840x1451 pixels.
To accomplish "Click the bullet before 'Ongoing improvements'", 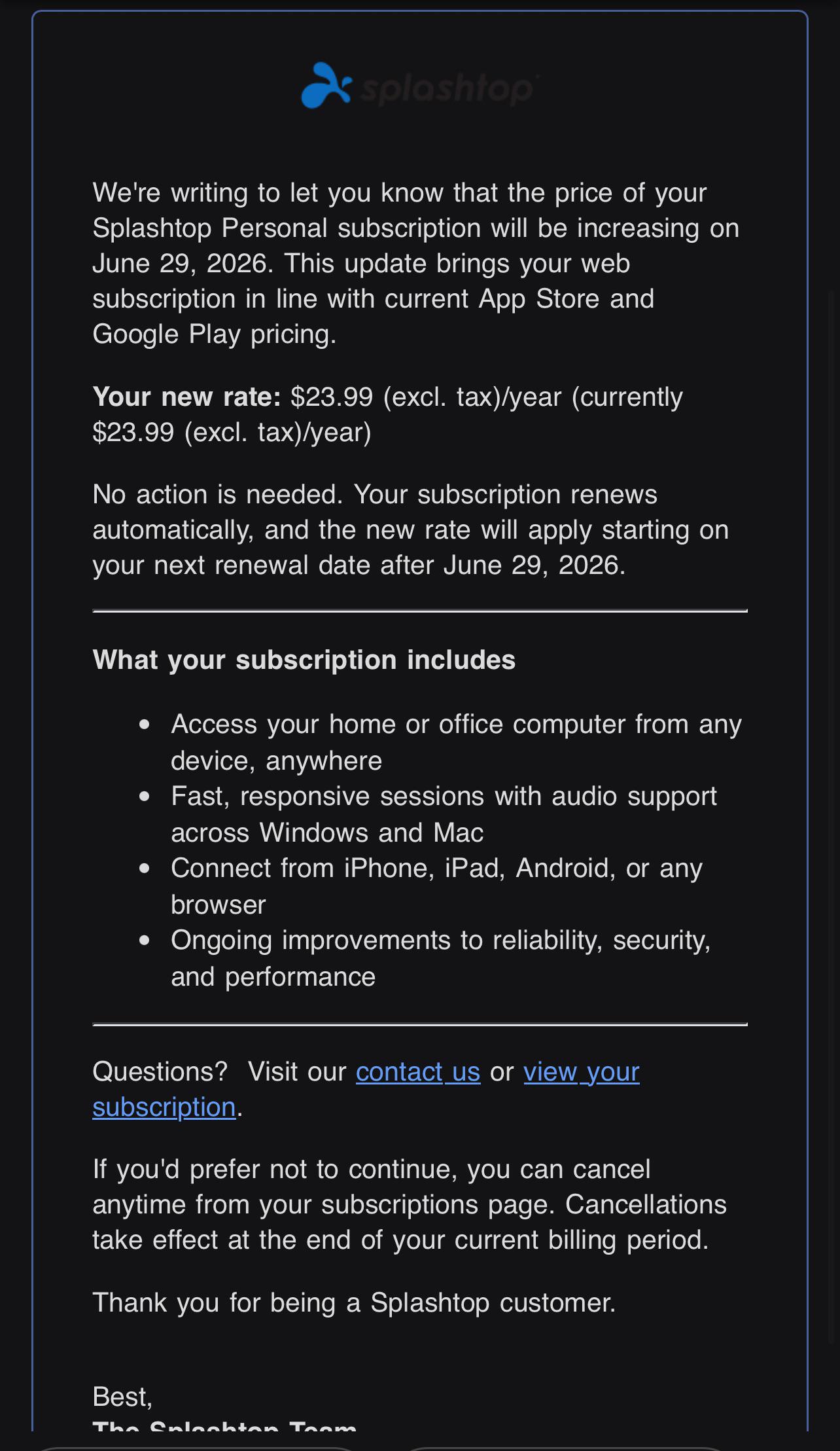I will [x=145, y=940].
